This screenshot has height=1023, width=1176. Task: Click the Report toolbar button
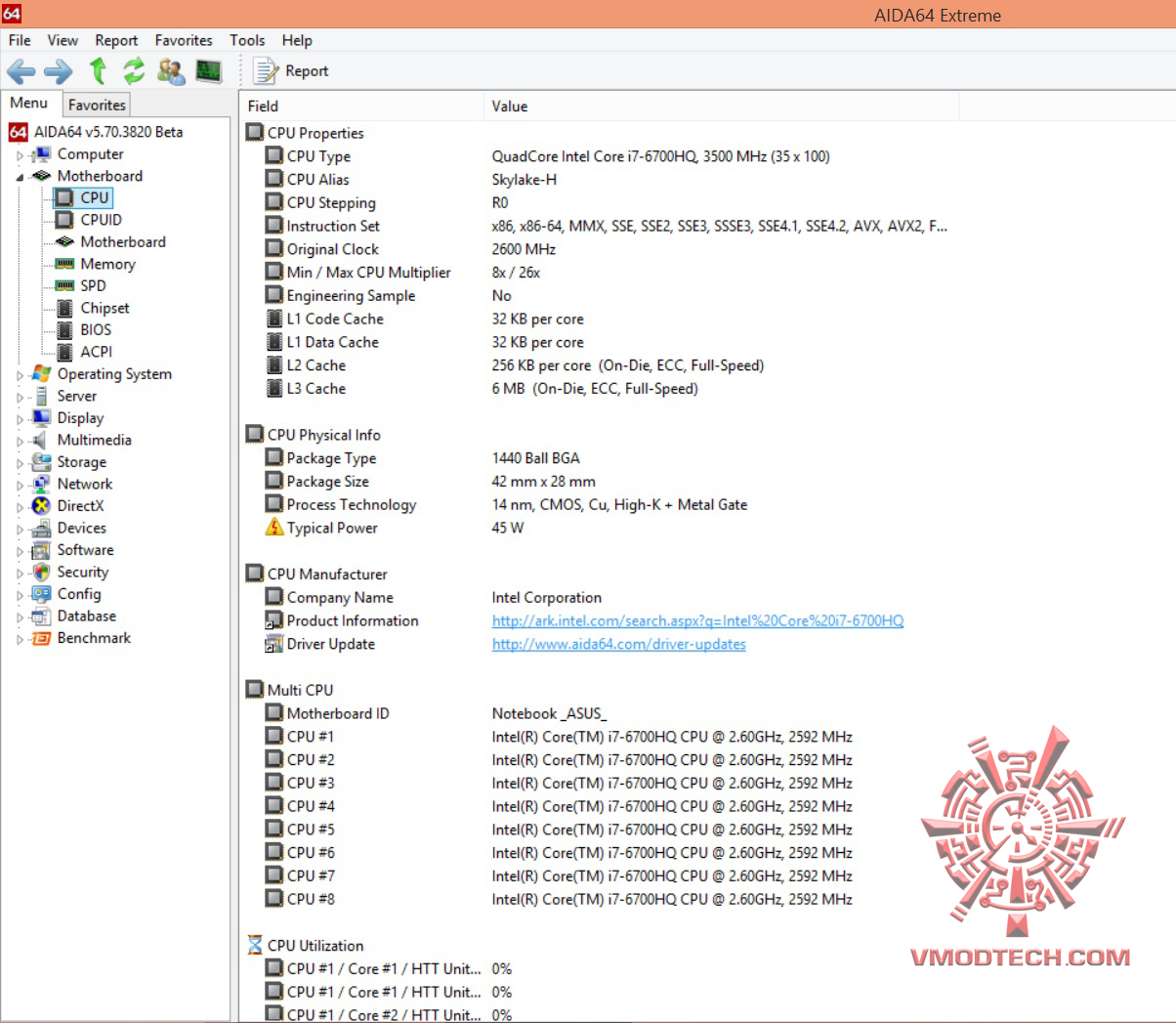[291, 70]
